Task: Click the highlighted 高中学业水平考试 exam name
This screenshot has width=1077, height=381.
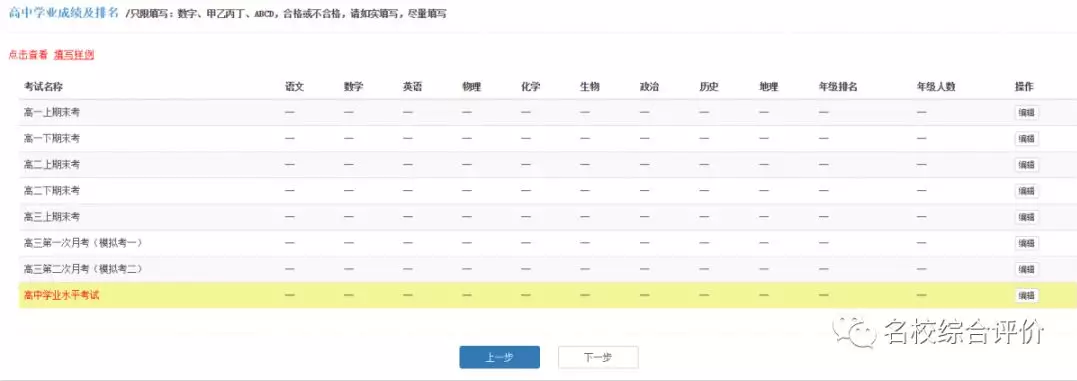Action: pyautogui.click(x=62, y=295)
